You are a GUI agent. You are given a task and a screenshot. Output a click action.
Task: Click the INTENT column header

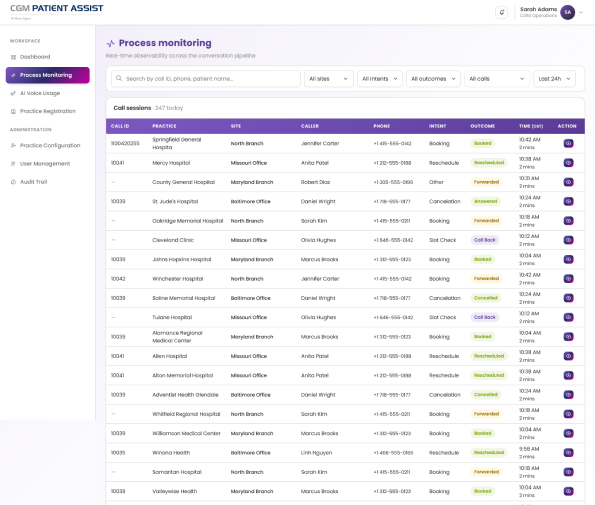coord(438,126)
